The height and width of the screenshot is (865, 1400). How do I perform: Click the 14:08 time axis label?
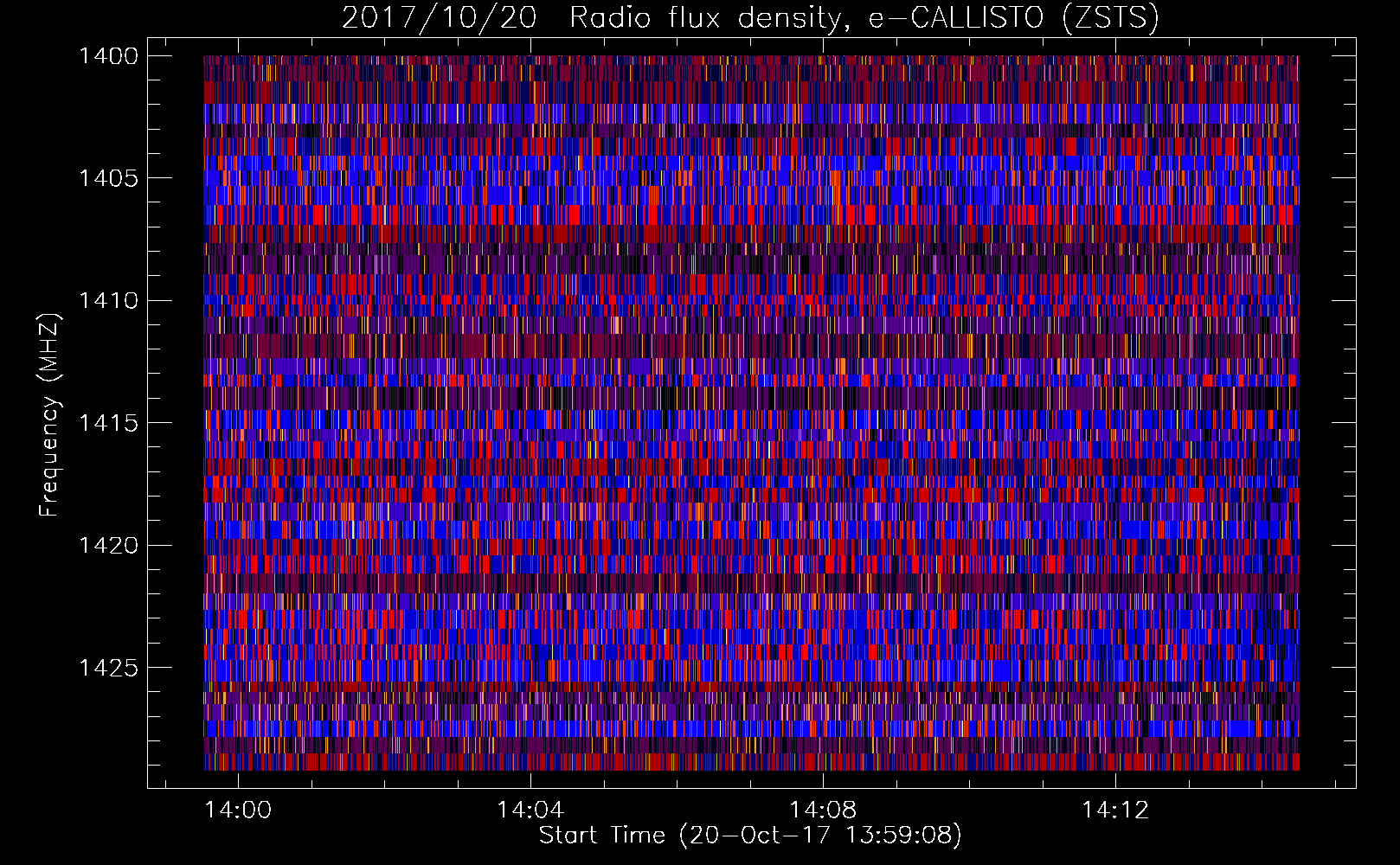pos(823,810)
